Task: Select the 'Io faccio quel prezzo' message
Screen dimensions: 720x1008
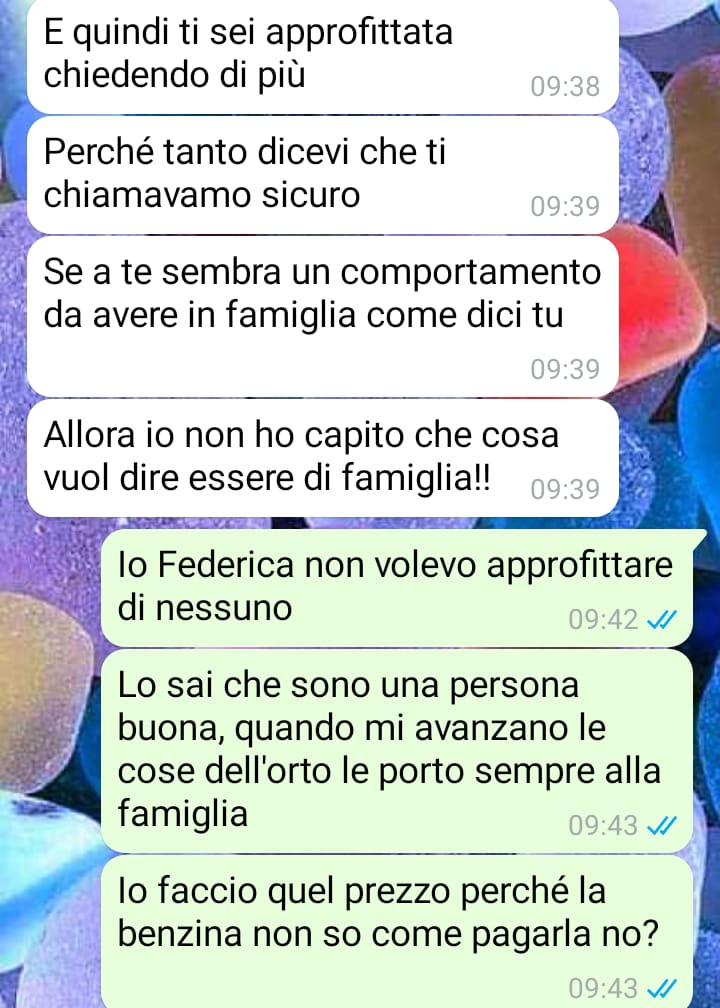Action: (397, 932)
